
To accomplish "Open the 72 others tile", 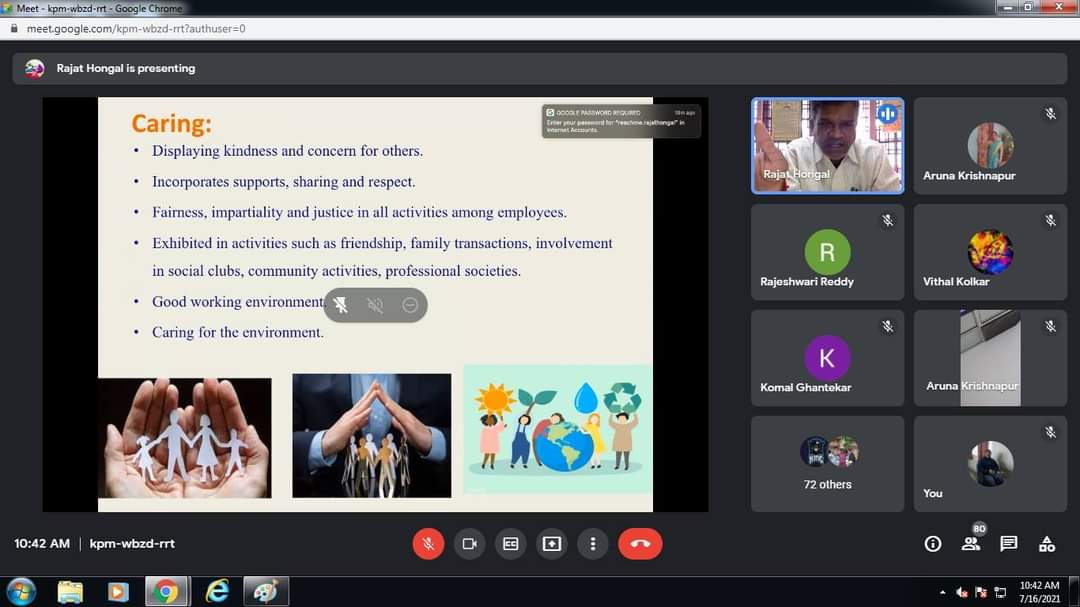I will 827,463.
